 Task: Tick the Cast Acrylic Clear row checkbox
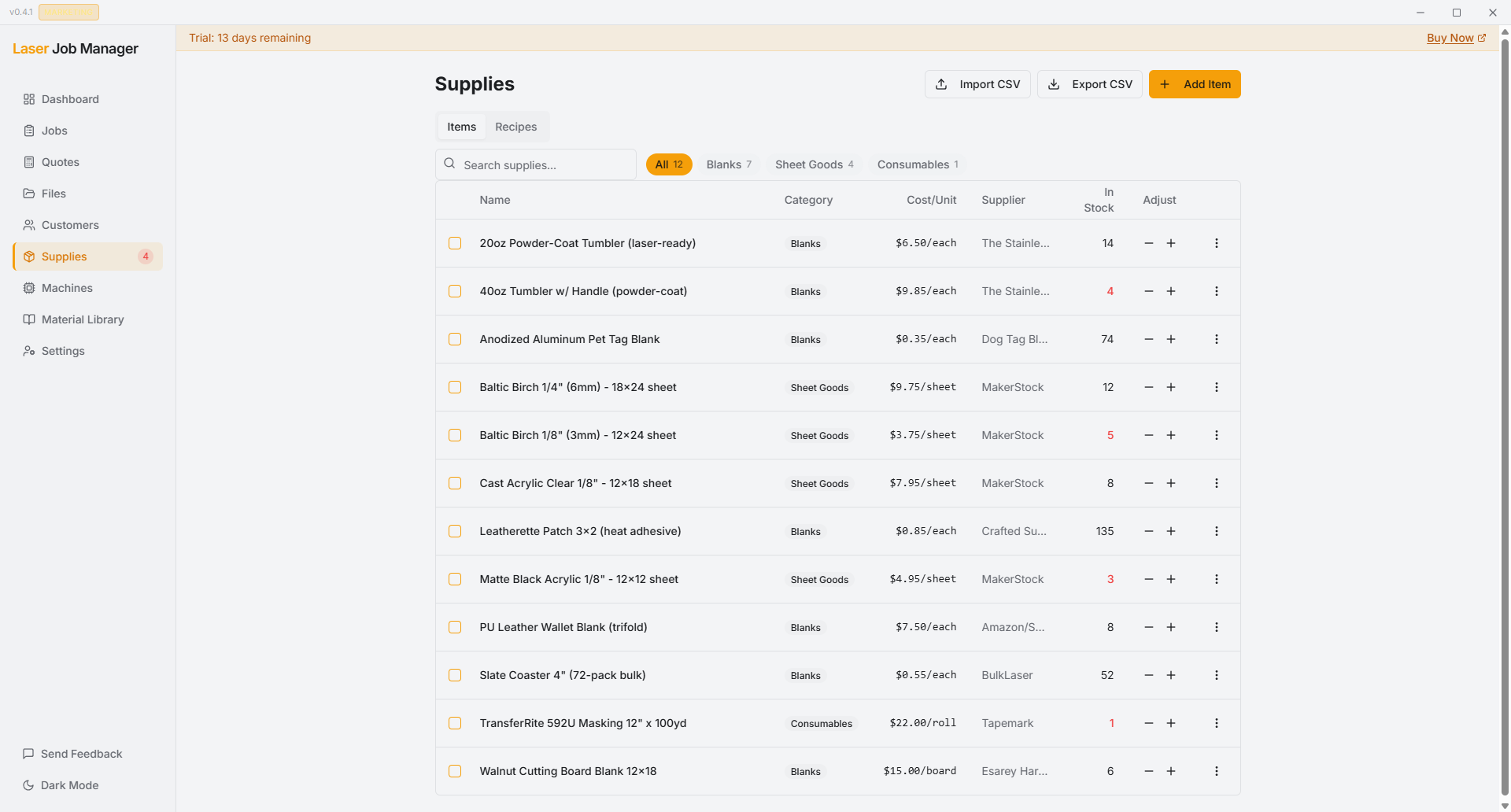coord(455,483)
